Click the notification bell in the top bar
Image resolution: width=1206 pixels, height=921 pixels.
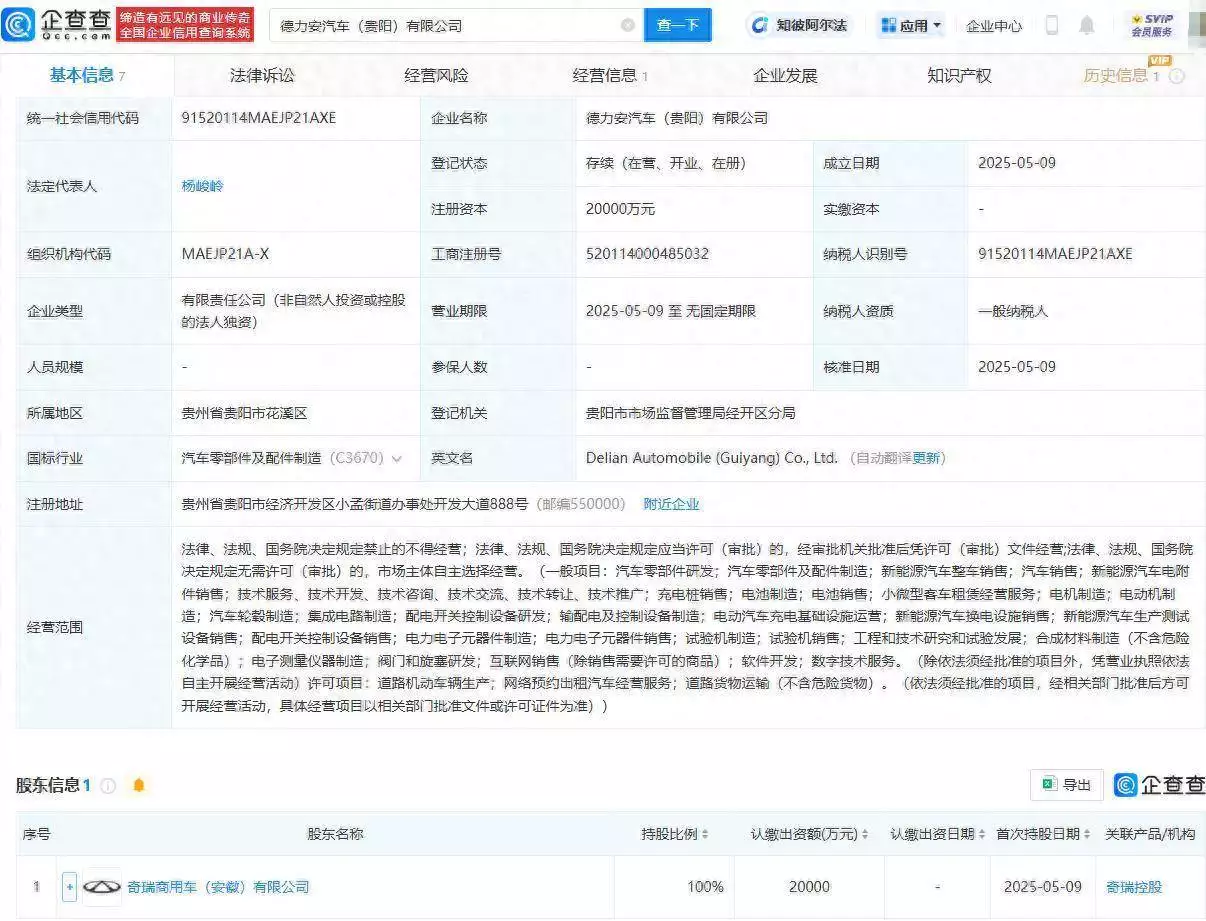point(1088,25)
